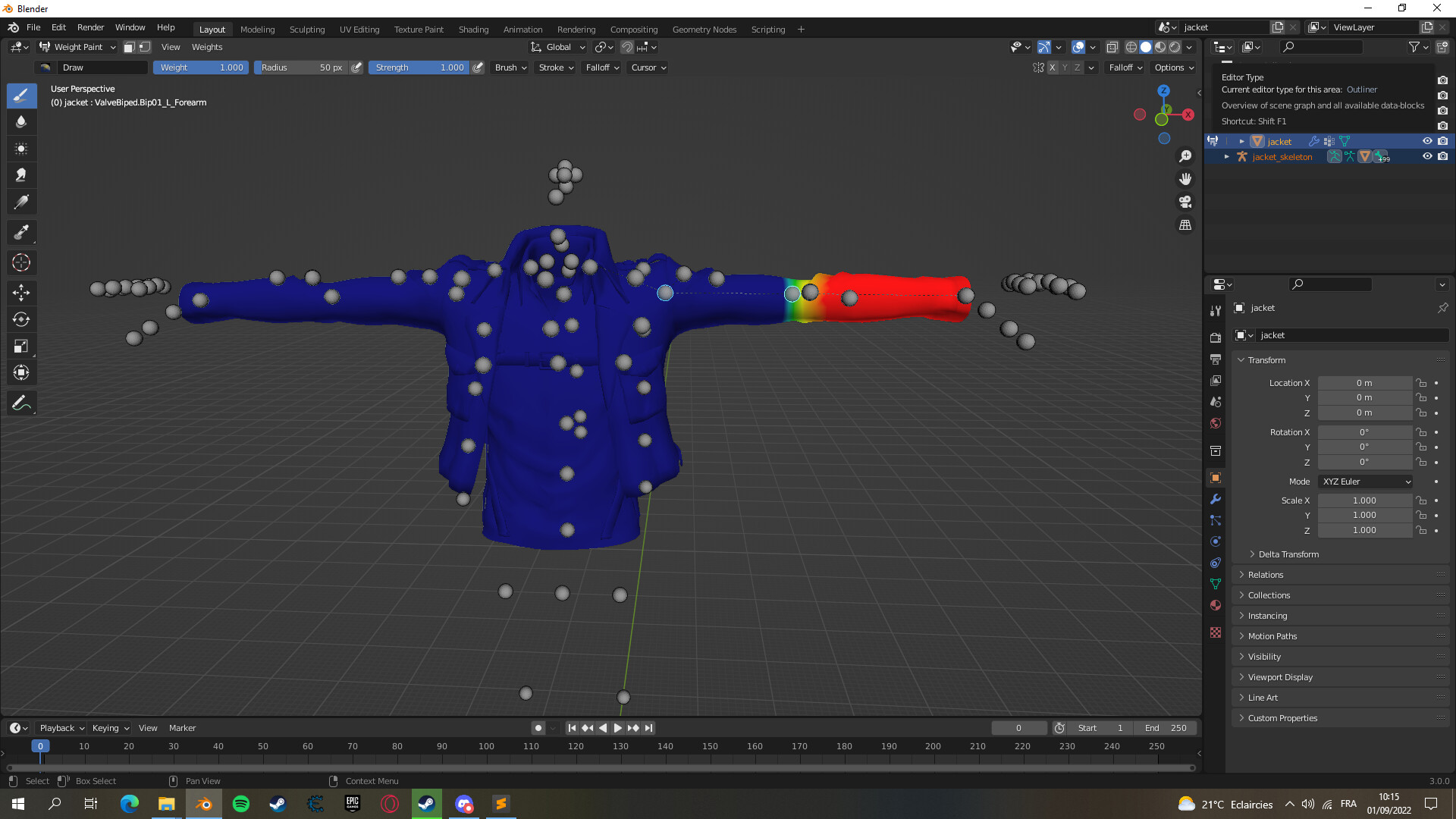Select the Blur weight tool
The image size is (1456, 819).
click(x=21, y=122)
